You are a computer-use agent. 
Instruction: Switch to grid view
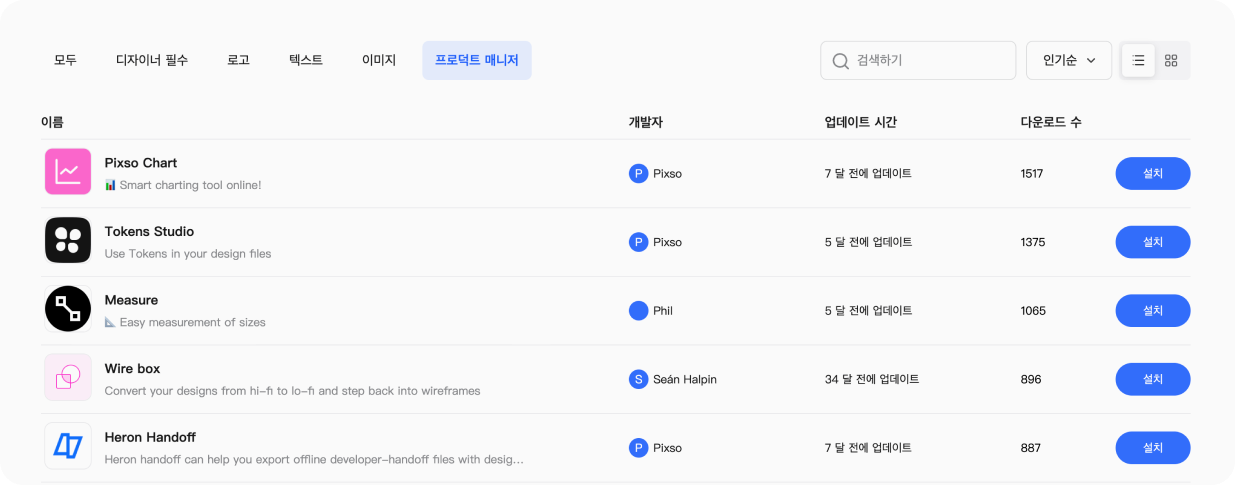coord(1171,60)
